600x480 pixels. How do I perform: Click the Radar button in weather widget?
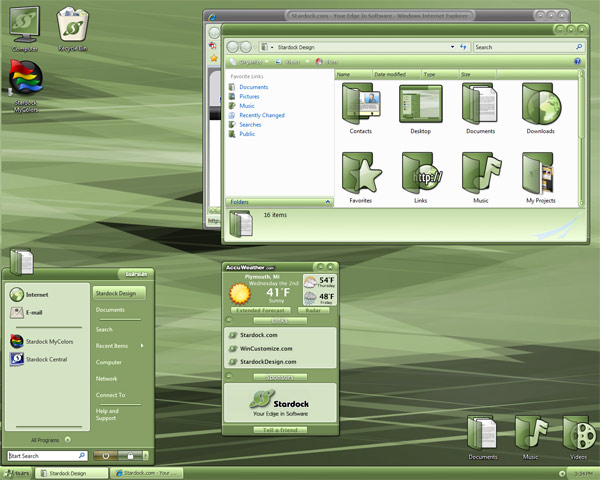[x=313, y=310]
